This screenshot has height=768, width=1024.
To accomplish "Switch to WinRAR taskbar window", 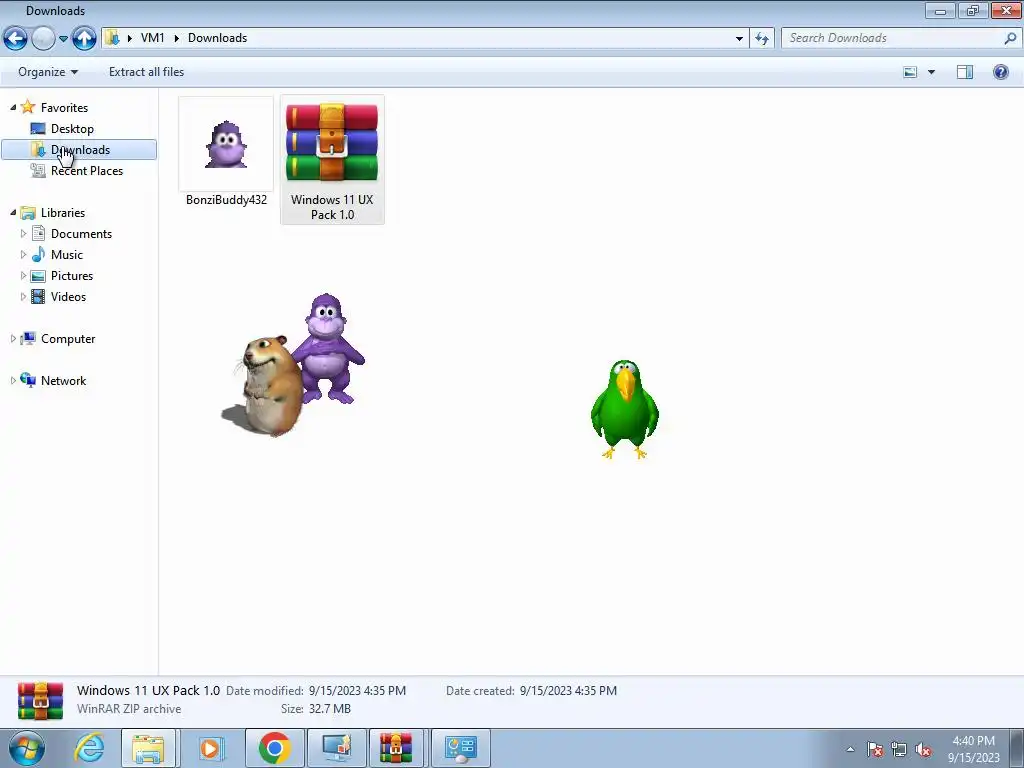I will (x=396, y=748).
